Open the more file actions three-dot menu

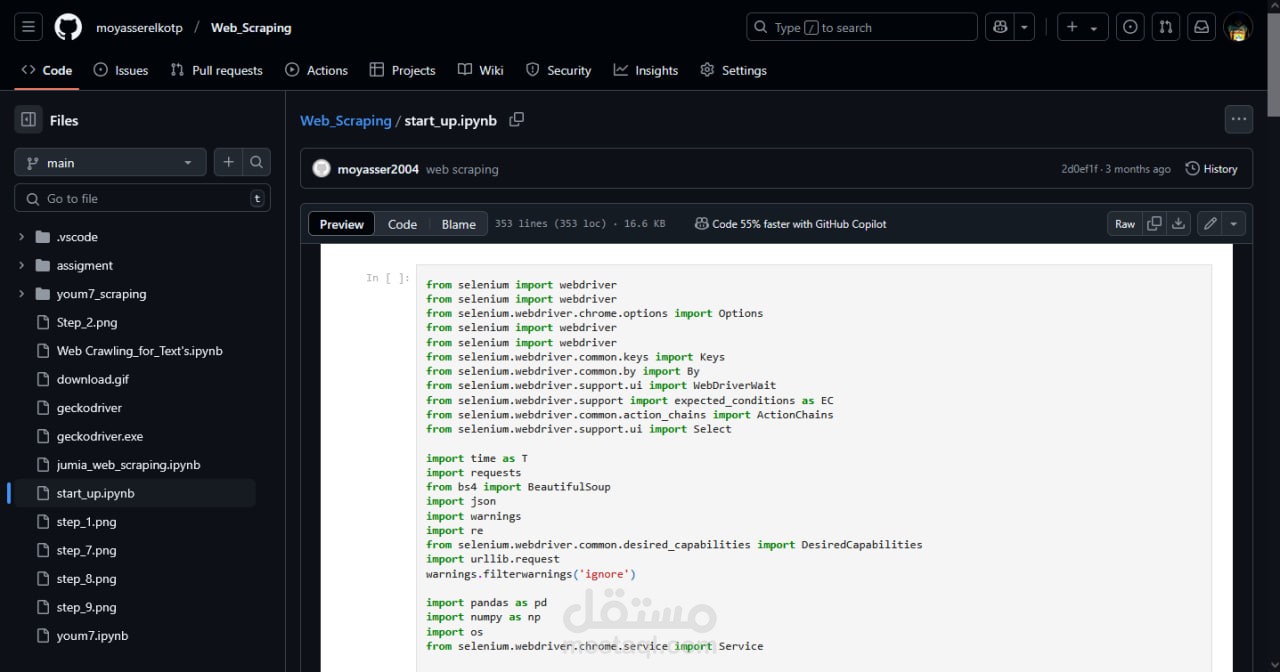tap(1239, 119)
